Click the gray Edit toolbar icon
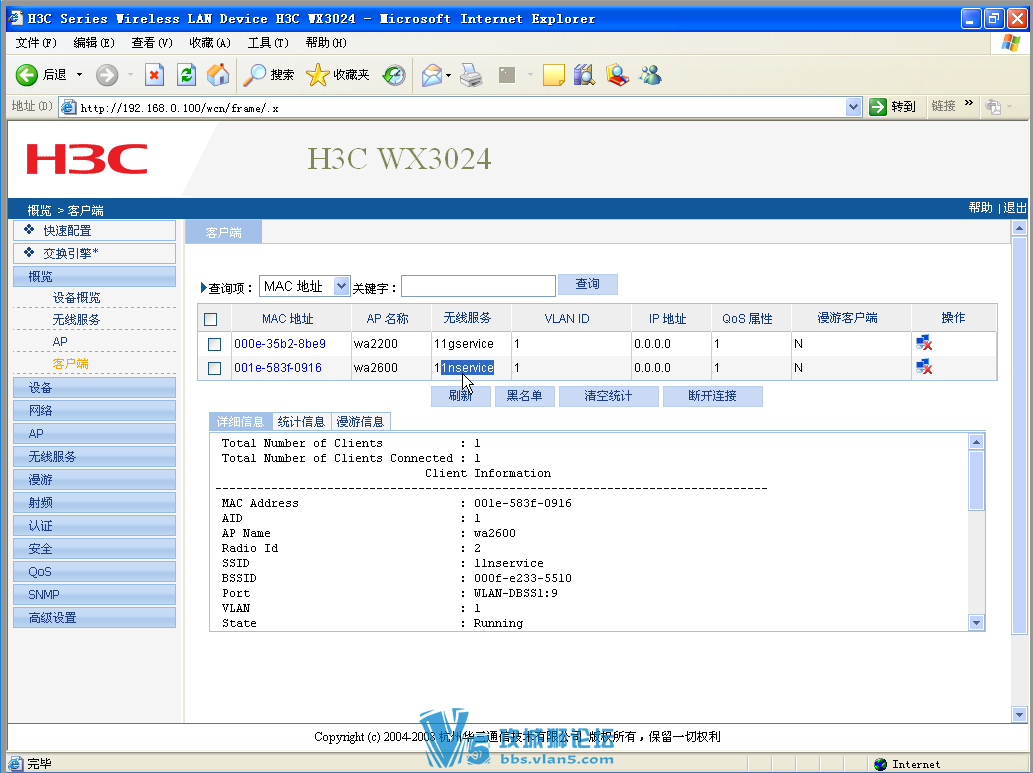 coord(507,74)
